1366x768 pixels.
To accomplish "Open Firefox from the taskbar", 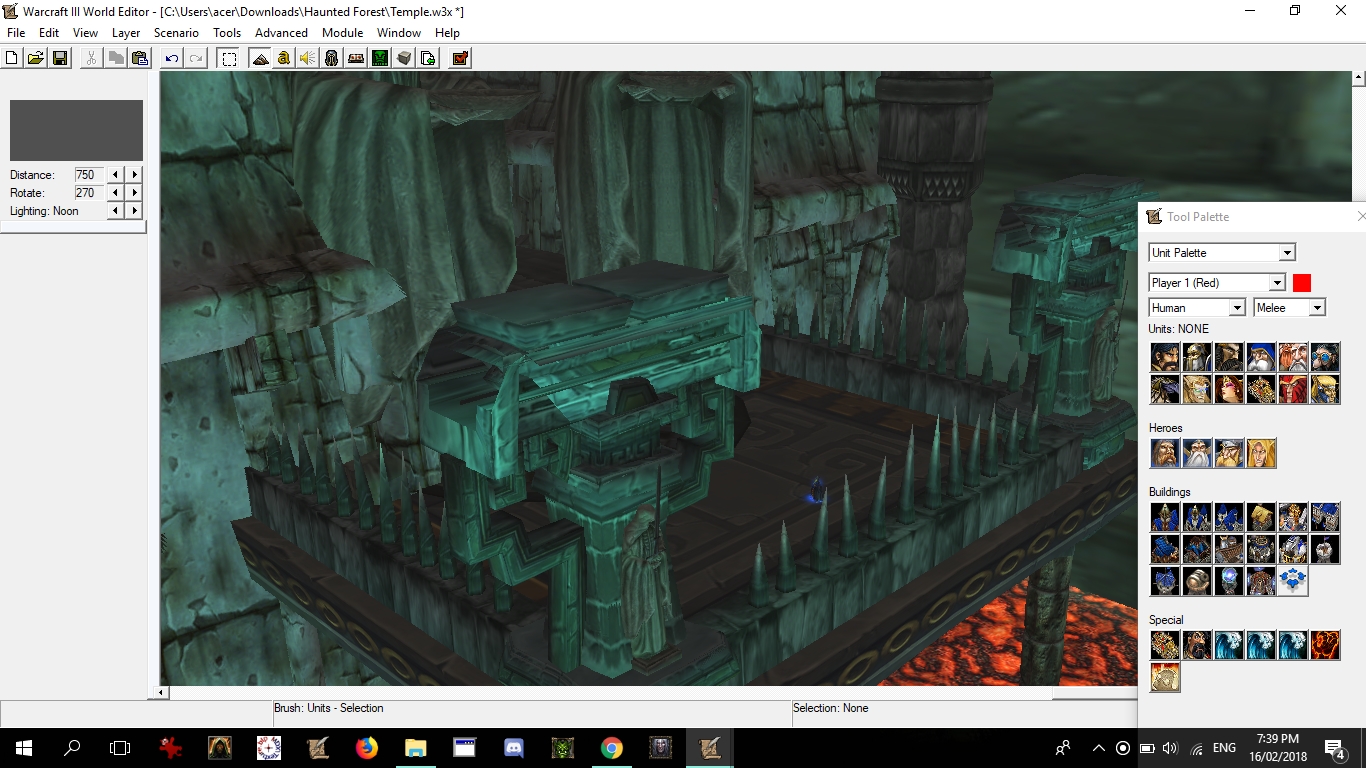I will tap(366, 747).
